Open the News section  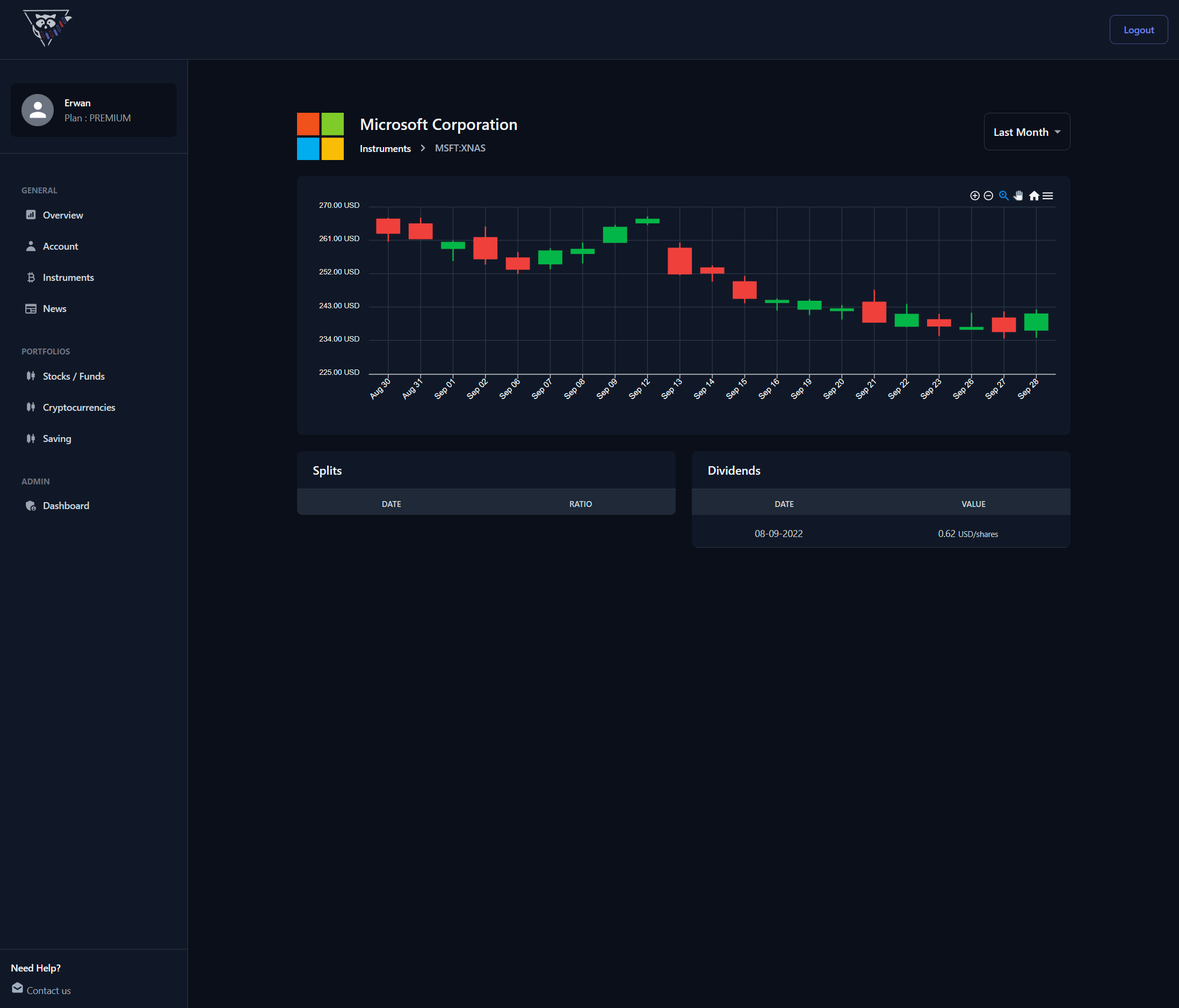(x=55, y=309)
